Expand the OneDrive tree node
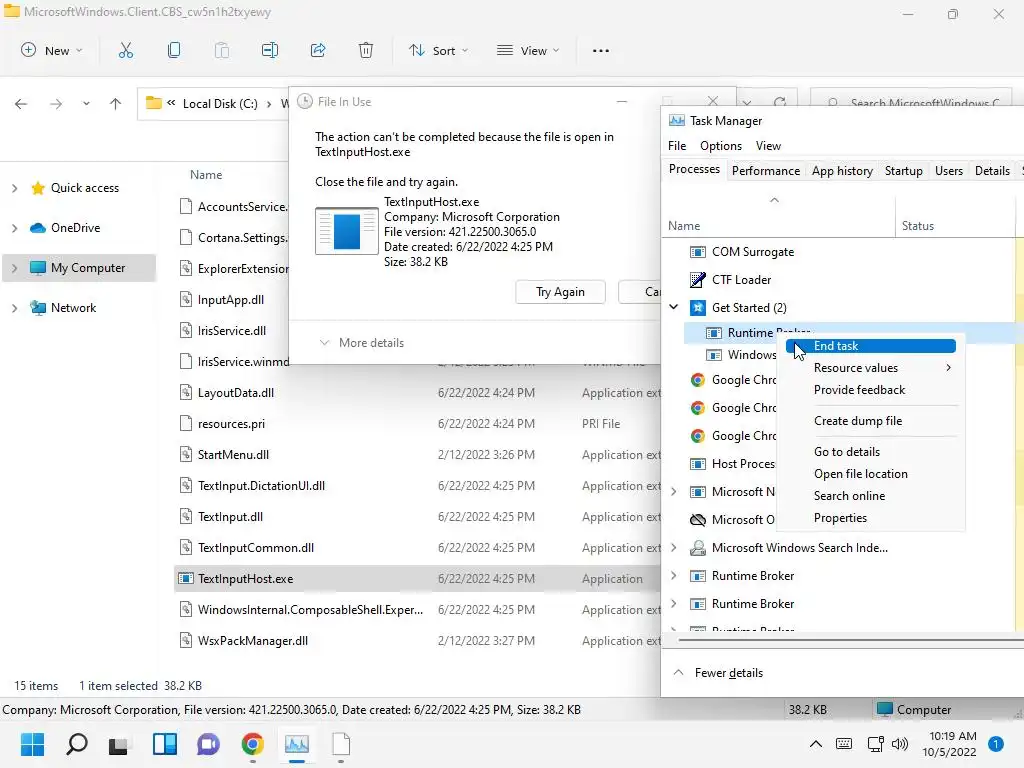This screenshot has height=768, width=1024. pyautogui.click(x=14, y=228)
